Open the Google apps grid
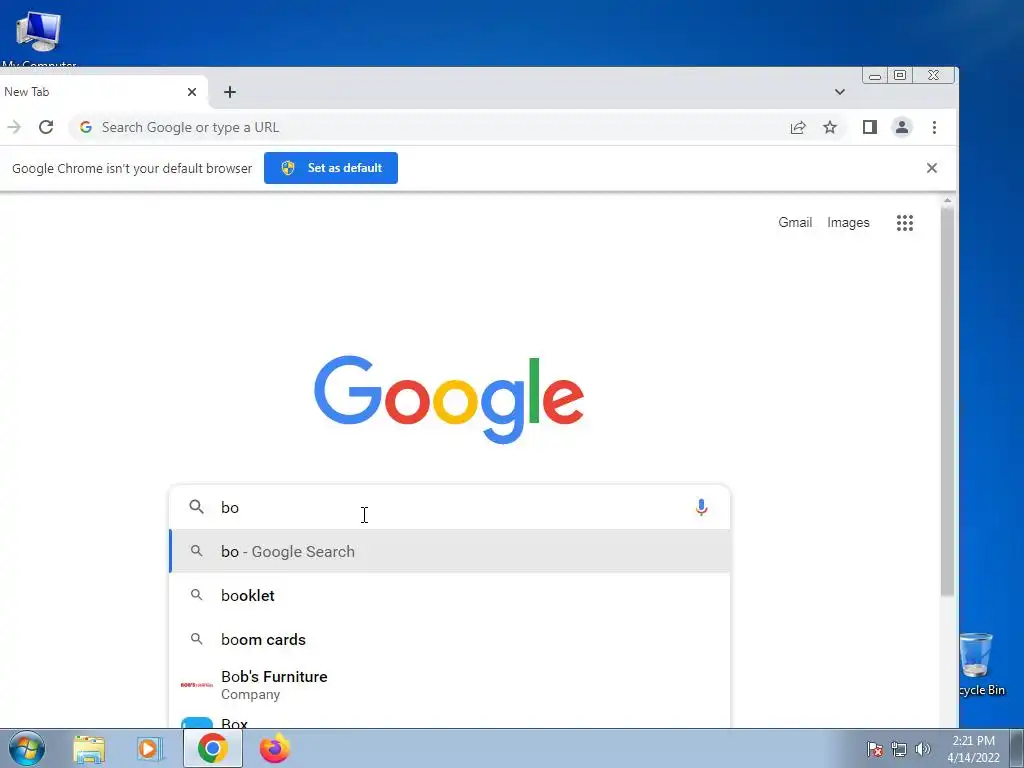This screenshot has height=768, width=1024. pos(904,223)
